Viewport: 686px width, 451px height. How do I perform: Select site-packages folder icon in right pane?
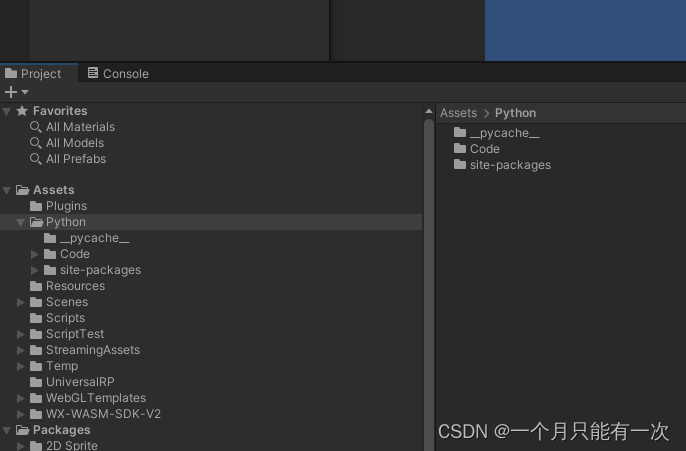pos(460,164)
